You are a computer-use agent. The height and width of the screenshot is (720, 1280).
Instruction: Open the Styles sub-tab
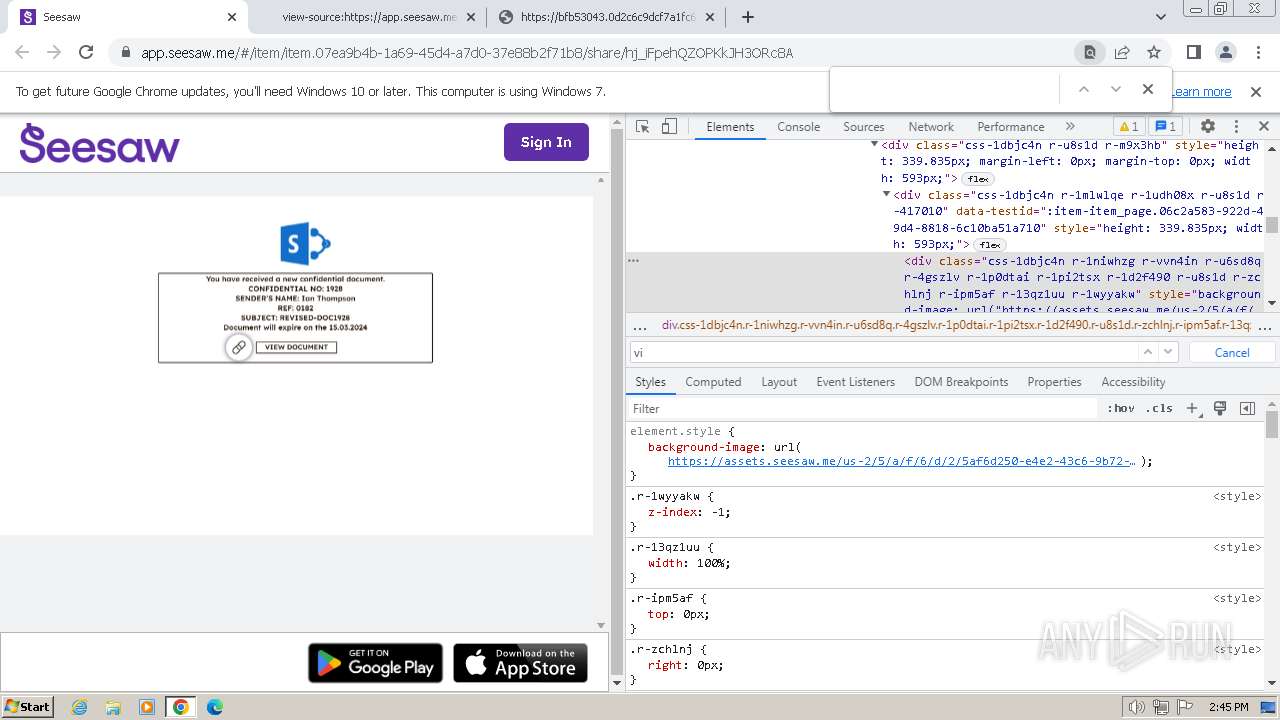coord(650,382)
